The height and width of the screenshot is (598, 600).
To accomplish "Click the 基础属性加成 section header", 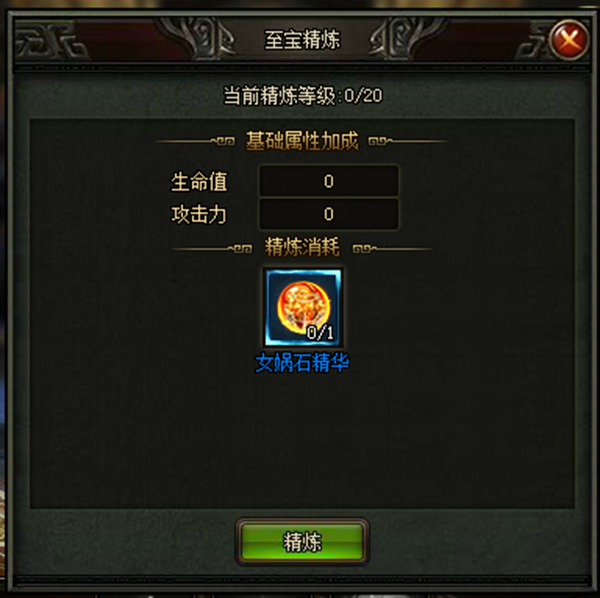I will [302, 141].
